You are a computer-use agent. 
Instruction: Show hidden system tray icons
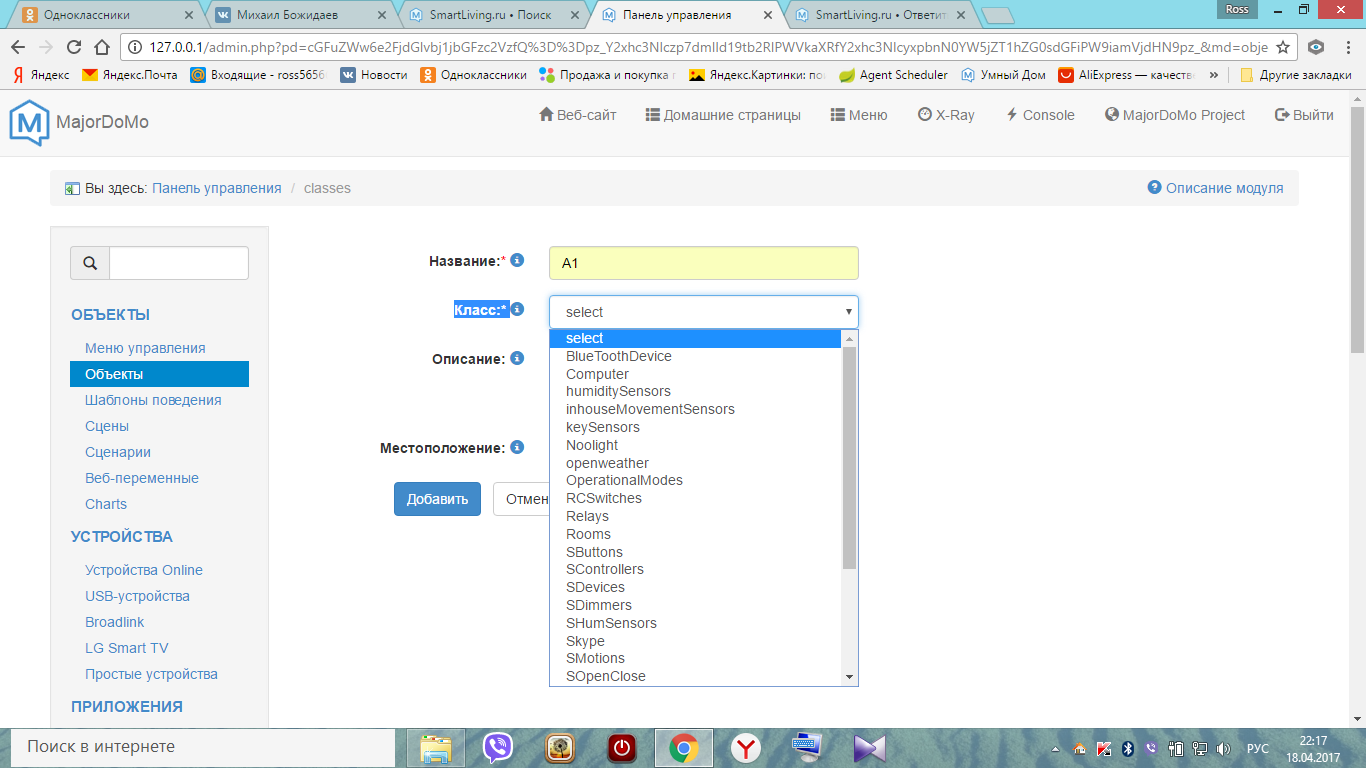click(1057, 749)
